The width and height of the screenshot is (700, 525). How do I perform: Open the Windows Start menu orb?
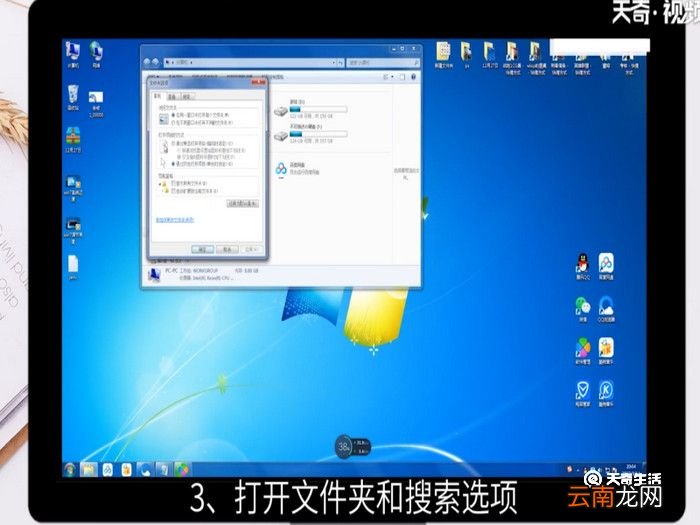coord(70,469)
